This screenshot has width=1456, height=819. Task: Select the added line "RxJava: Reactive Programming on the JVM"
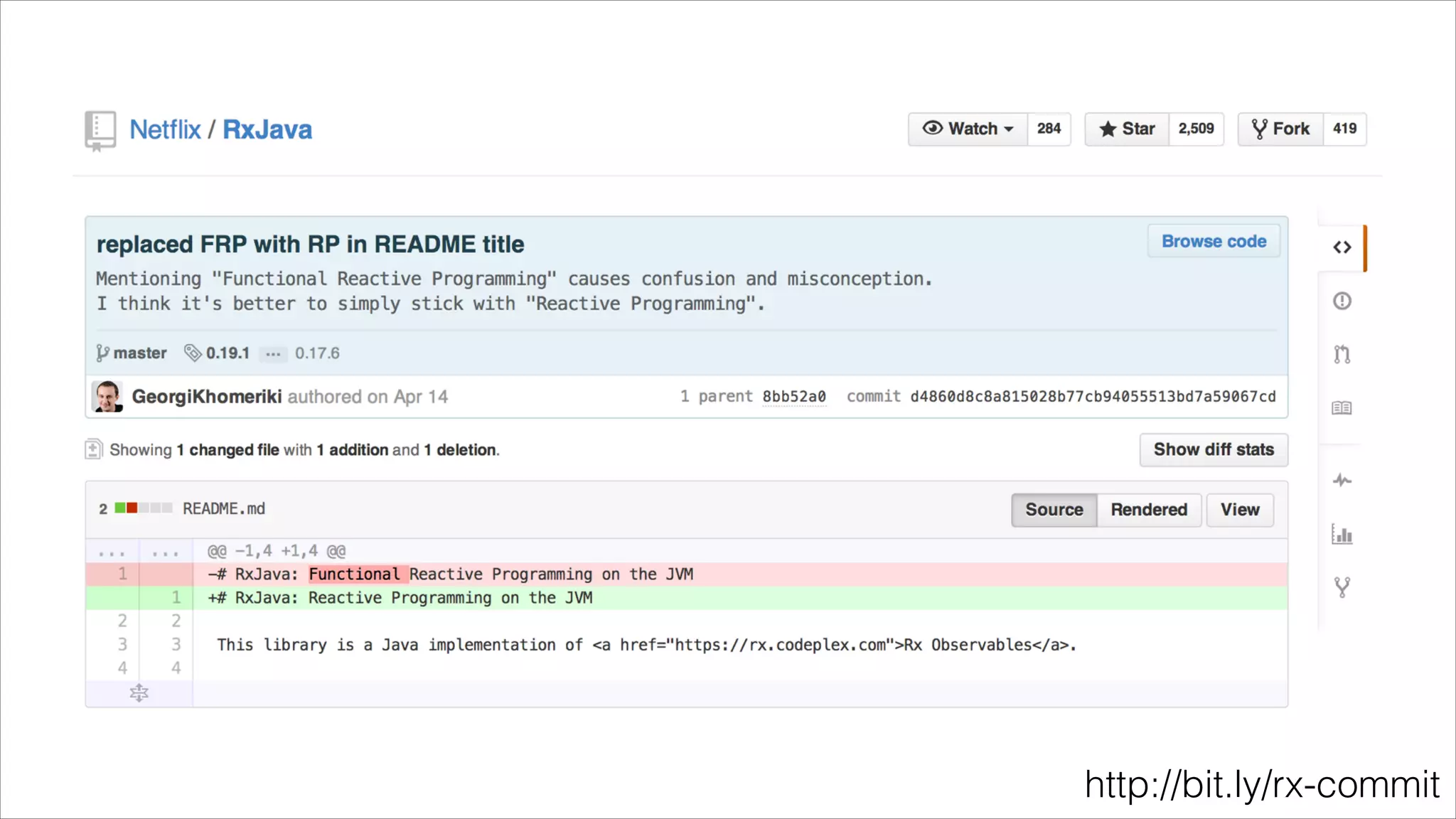coord(686,598)
